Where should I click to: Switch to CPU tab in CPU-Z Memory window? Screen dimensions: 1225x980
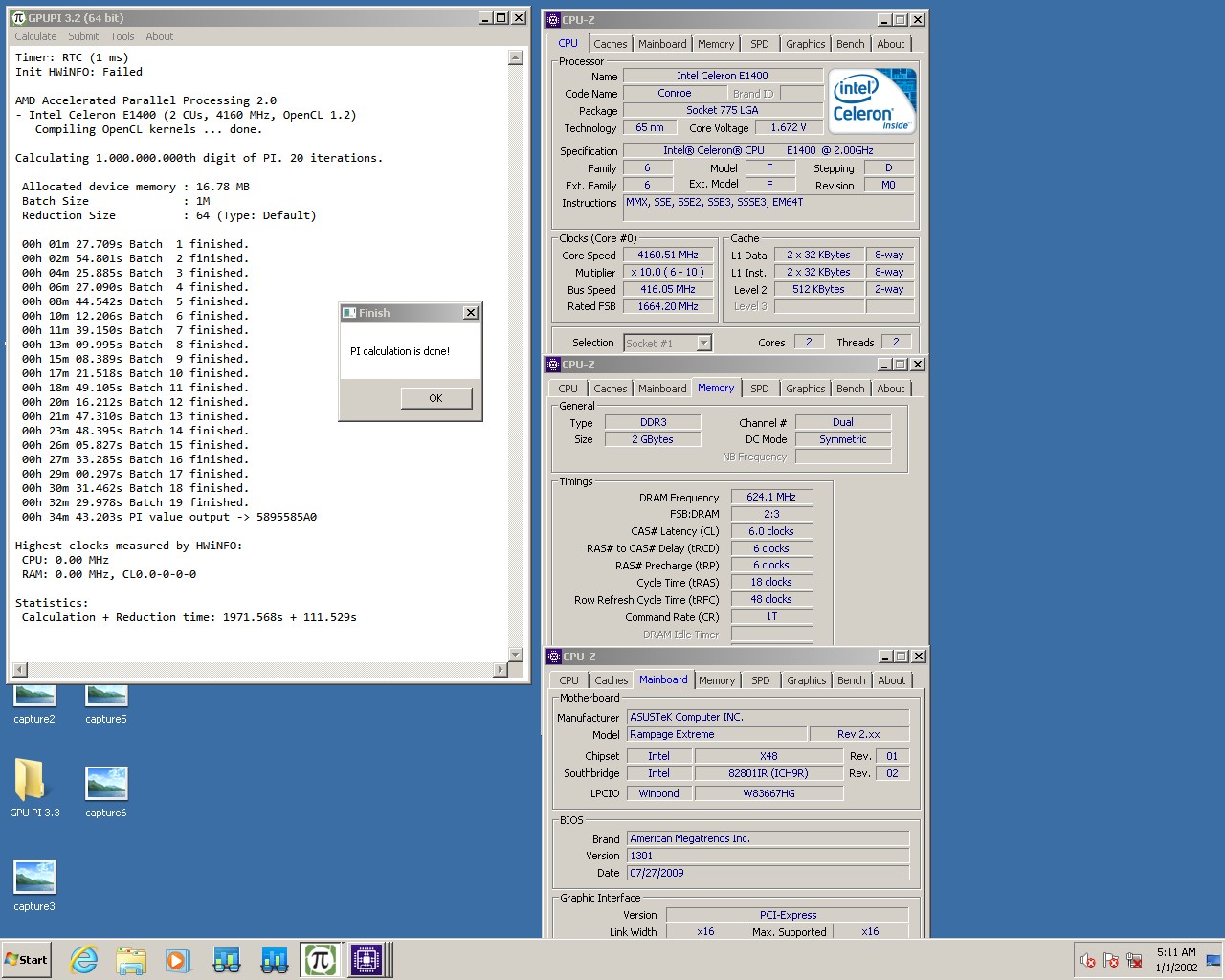(568, 389)
